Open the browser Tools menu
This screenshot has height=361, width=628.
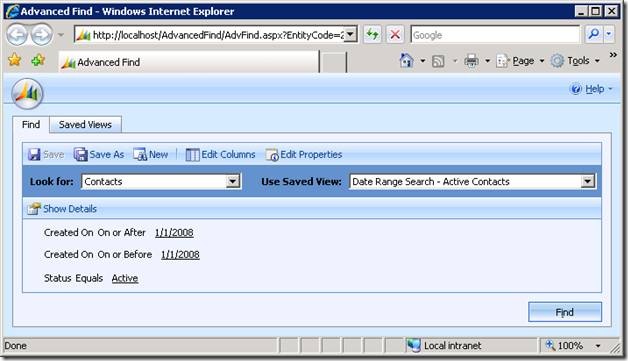click(575, 61)
